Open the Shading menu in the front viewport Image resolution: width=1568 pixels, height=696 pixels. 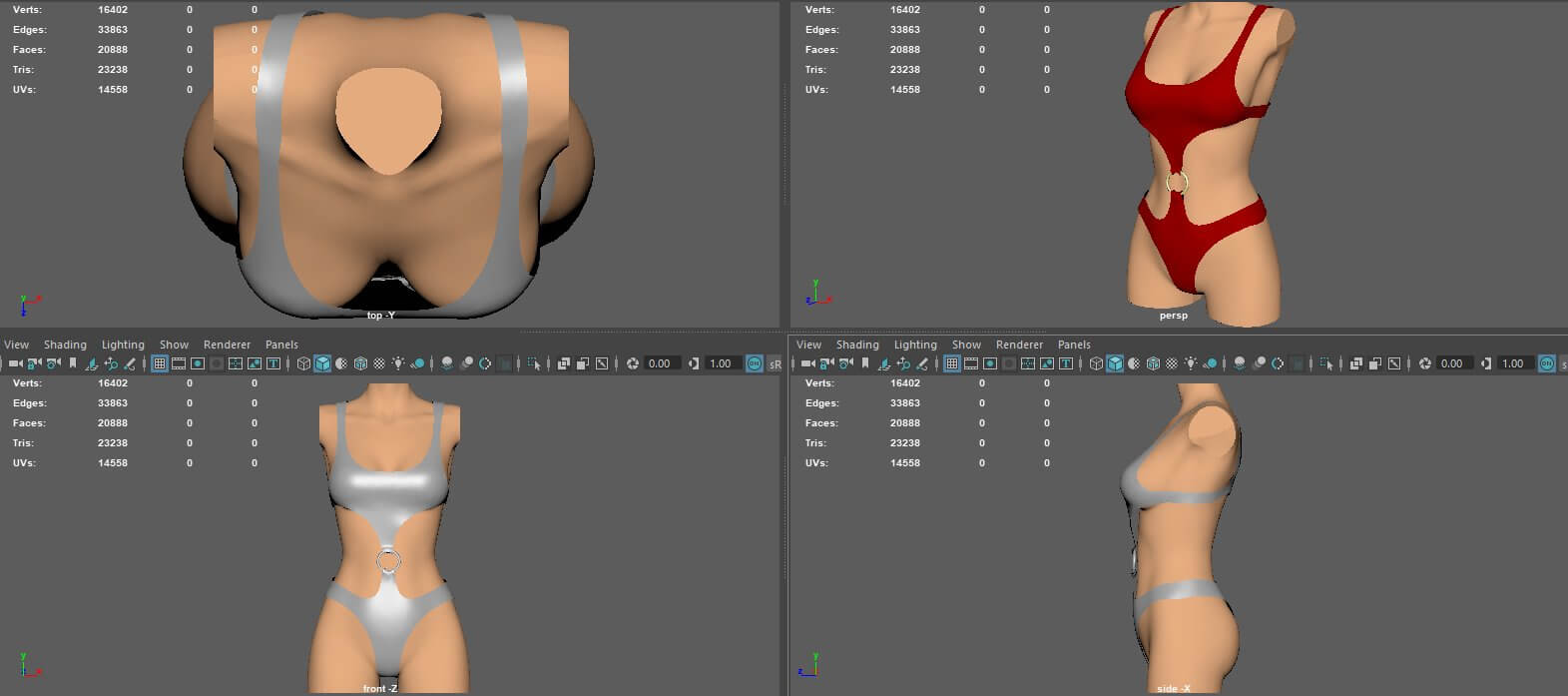65,345
